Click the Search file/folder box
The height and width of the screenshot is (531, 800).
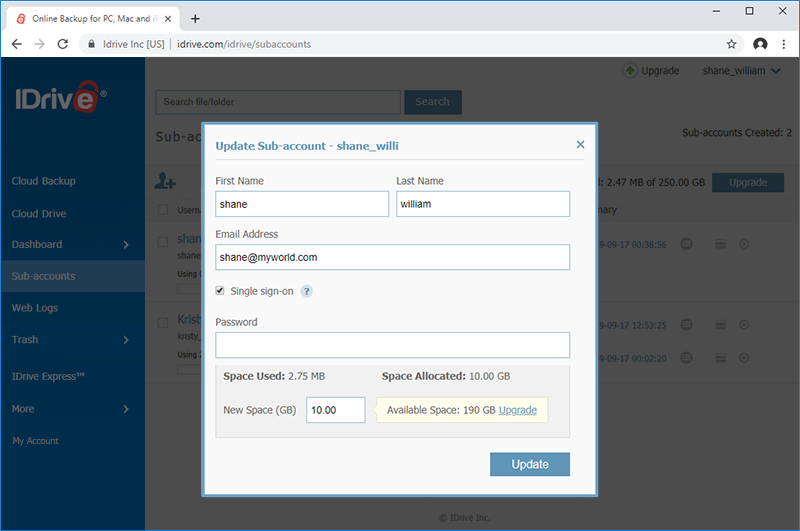pos(278,102)
